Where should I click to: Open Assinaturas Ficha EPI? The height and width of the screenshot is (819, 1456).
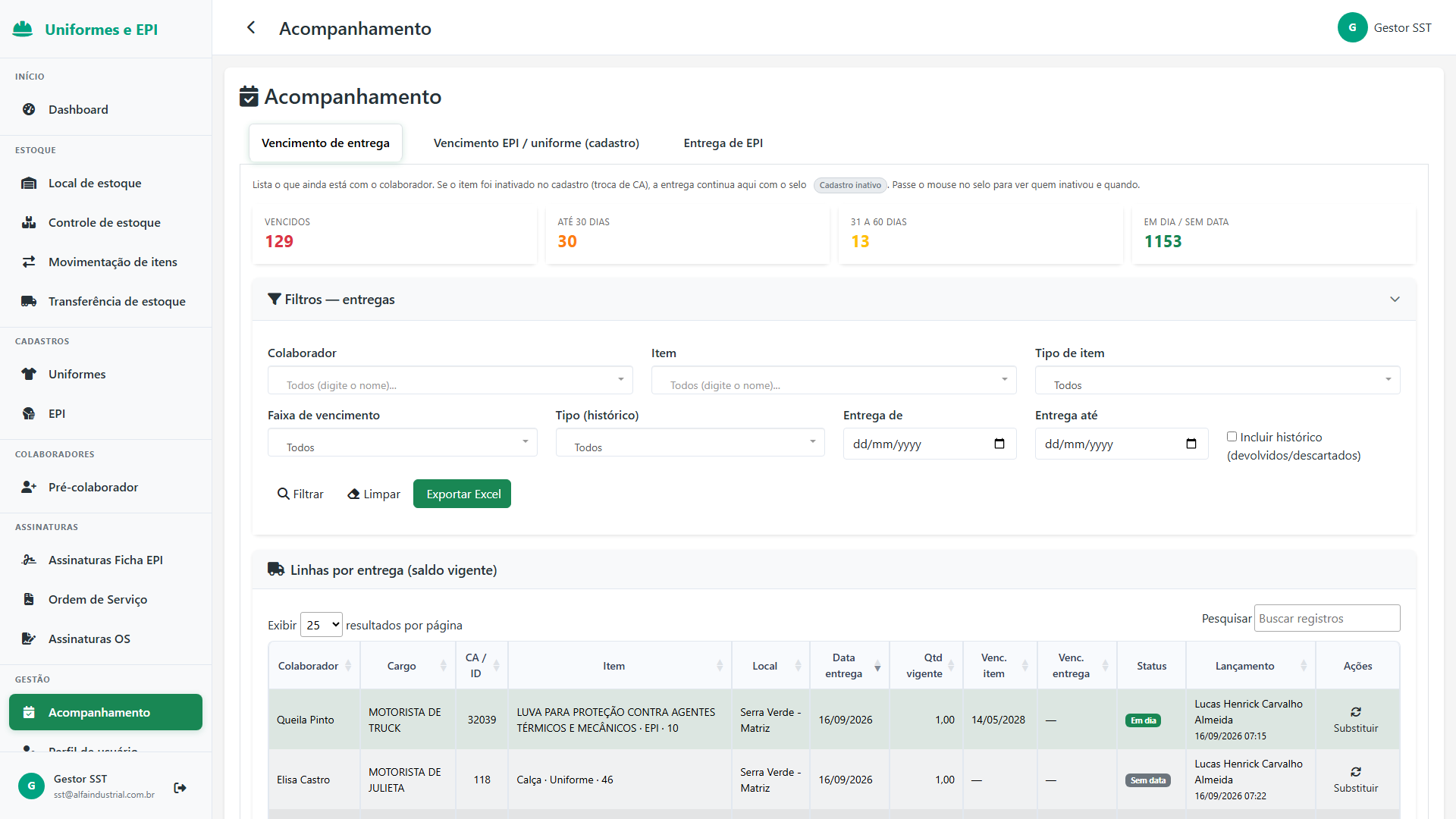105,560
